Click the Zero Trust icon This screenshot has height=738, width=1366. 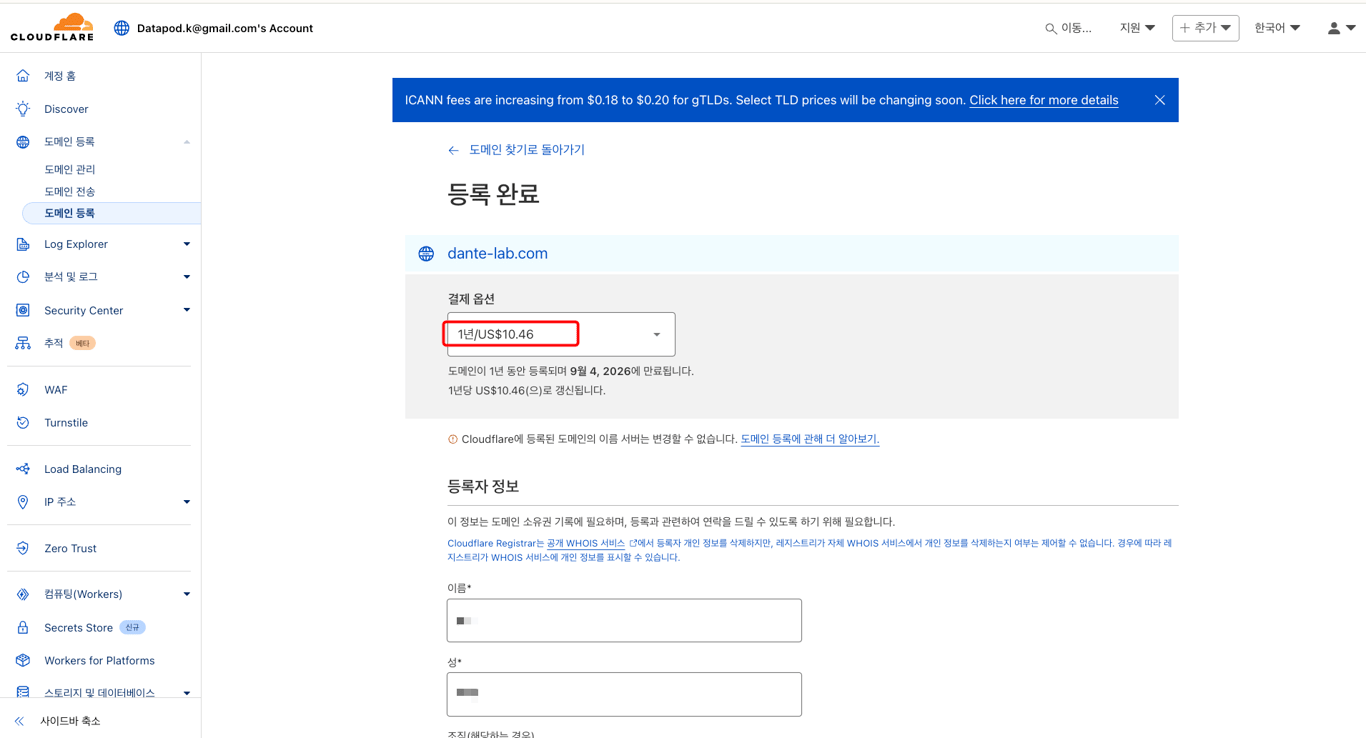point(23,548)
